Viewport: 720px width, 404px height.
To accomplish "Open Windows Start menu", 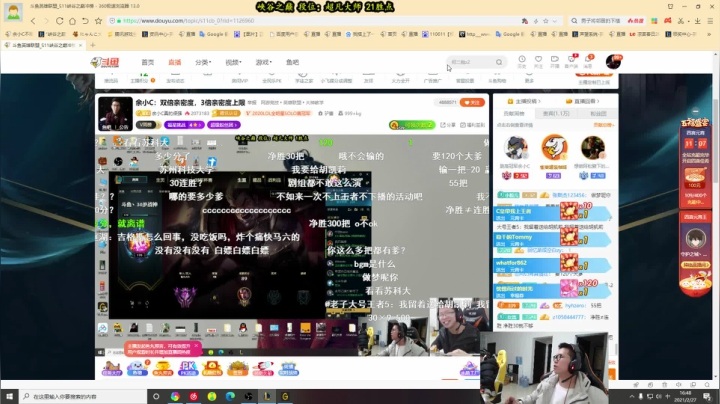I will tap(9, 396).
